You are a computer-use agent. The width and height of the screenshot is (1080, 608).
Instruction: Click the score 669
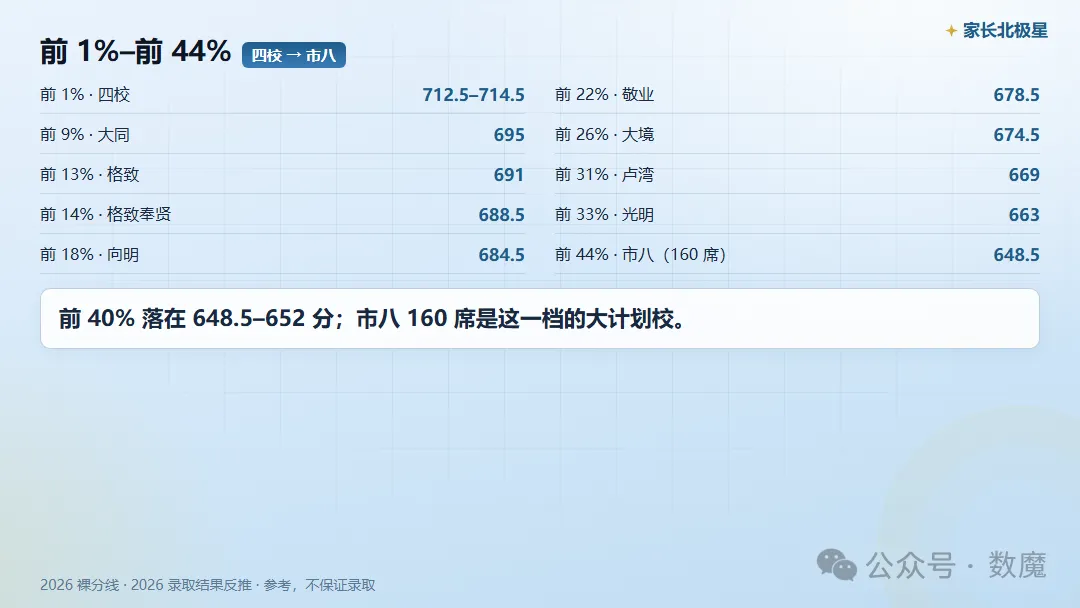pyautogui.click(x=1024, y=174)
